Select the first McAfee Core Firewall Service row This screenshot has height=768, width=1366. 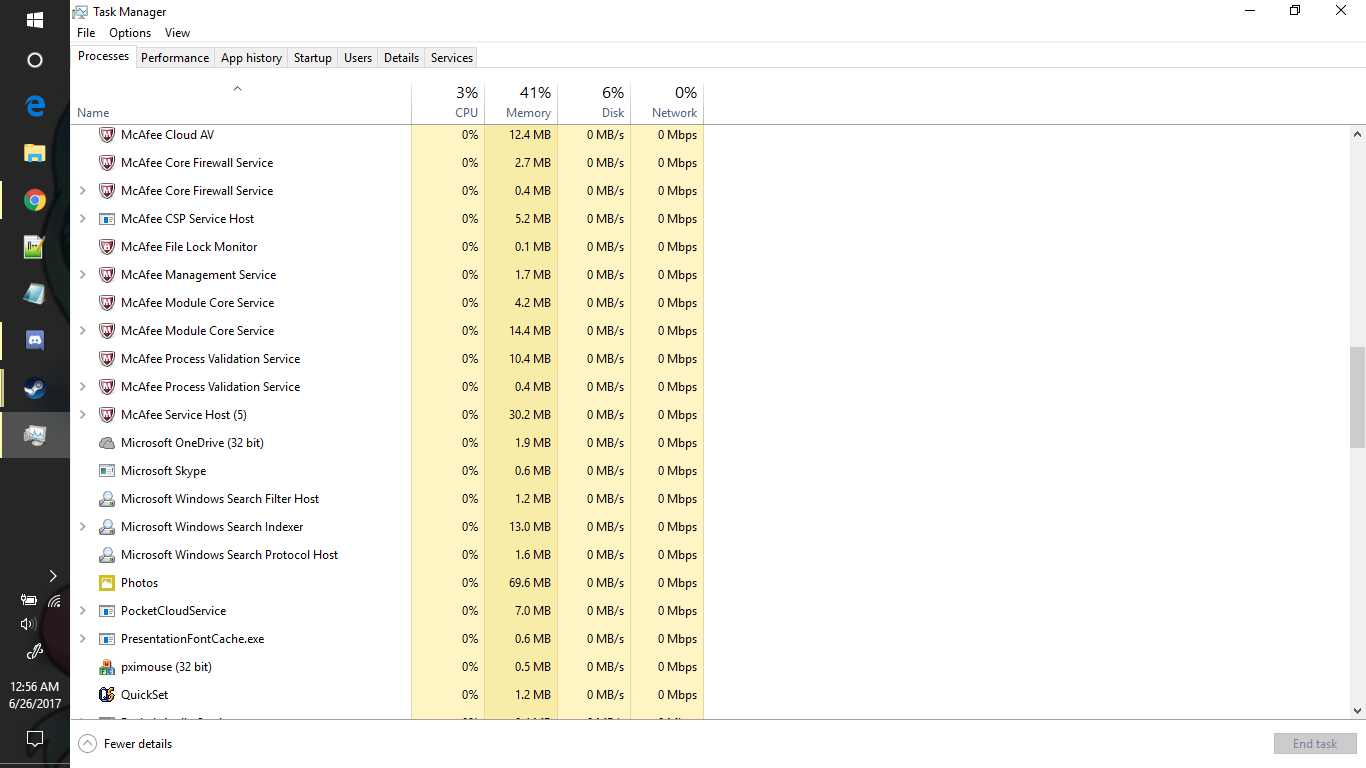coord(388,163)
